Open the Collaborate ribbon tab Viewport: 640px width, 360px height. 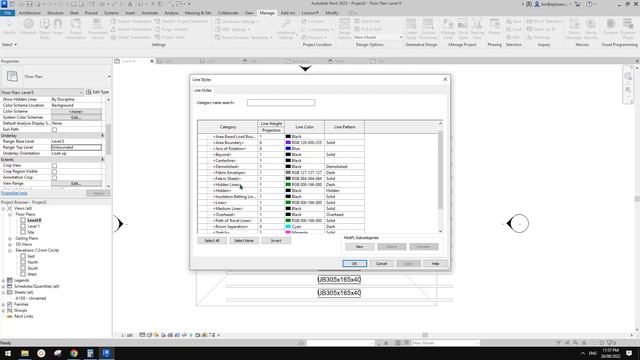coord(228,13)
